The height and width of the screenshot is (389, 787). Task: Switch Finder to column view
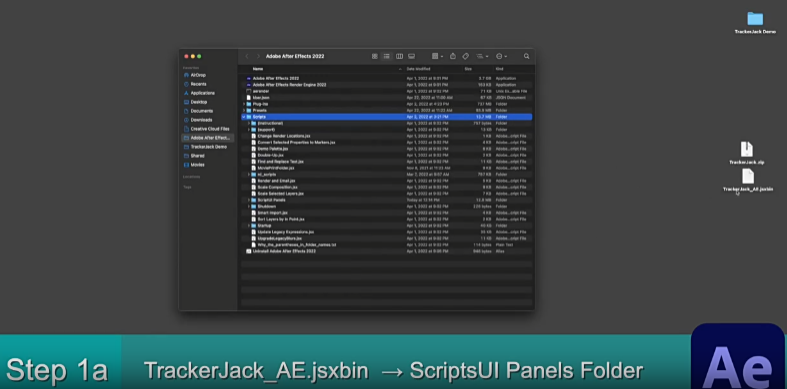tap(400, 56)
